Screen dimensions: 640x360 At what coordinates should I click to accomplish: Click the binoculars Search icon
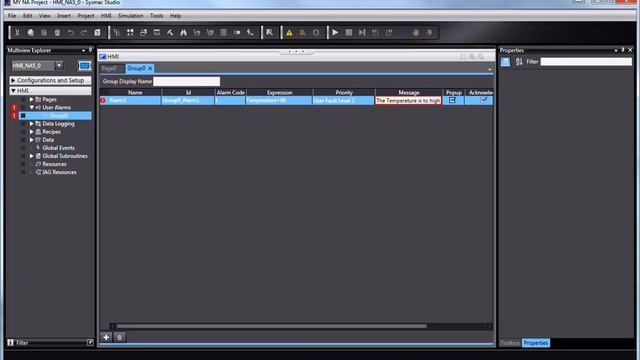click(184, 33)
